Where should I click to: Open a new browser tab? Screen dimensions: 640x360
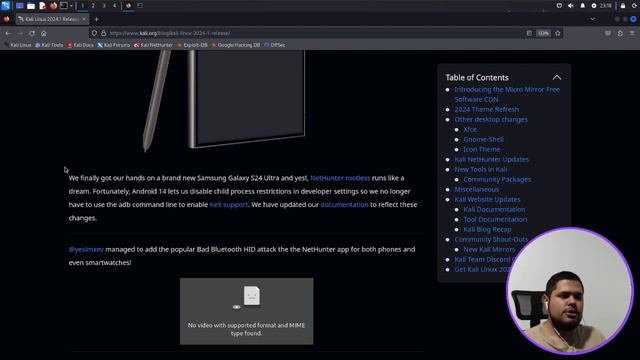(x=96, y=19)
